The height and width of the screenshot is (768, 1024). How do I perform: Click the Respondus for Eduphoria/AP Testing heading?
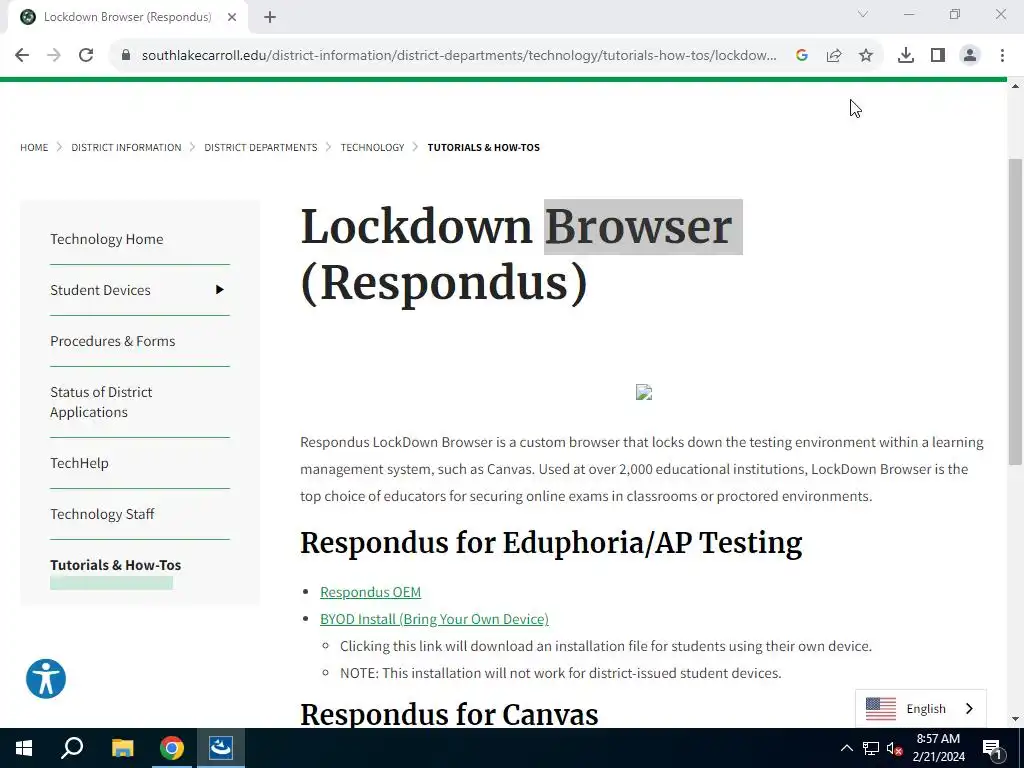pyautogui.click(x=551, y=543)
